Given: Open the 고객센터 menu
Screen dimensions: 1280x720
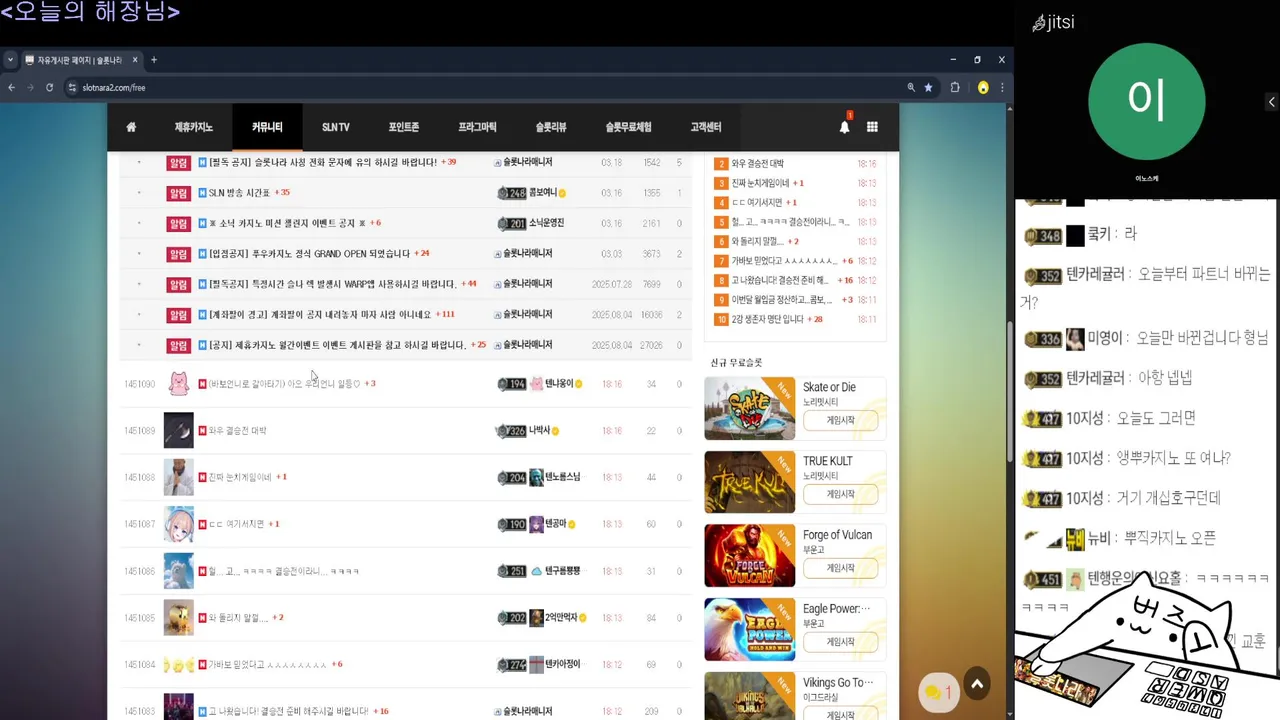Looking at the screenshot, I should 705,127.
